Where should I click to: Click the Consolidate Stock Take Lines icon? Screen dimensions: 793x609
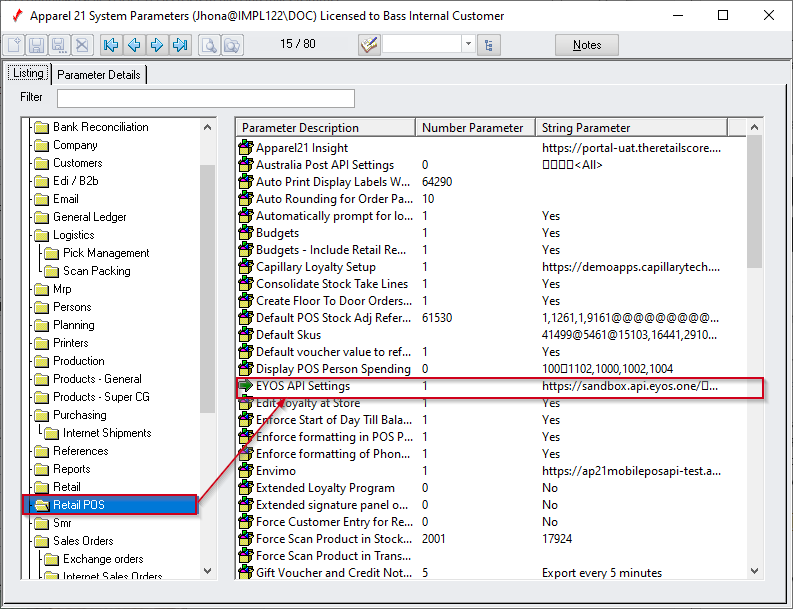(x=246, y=284)
